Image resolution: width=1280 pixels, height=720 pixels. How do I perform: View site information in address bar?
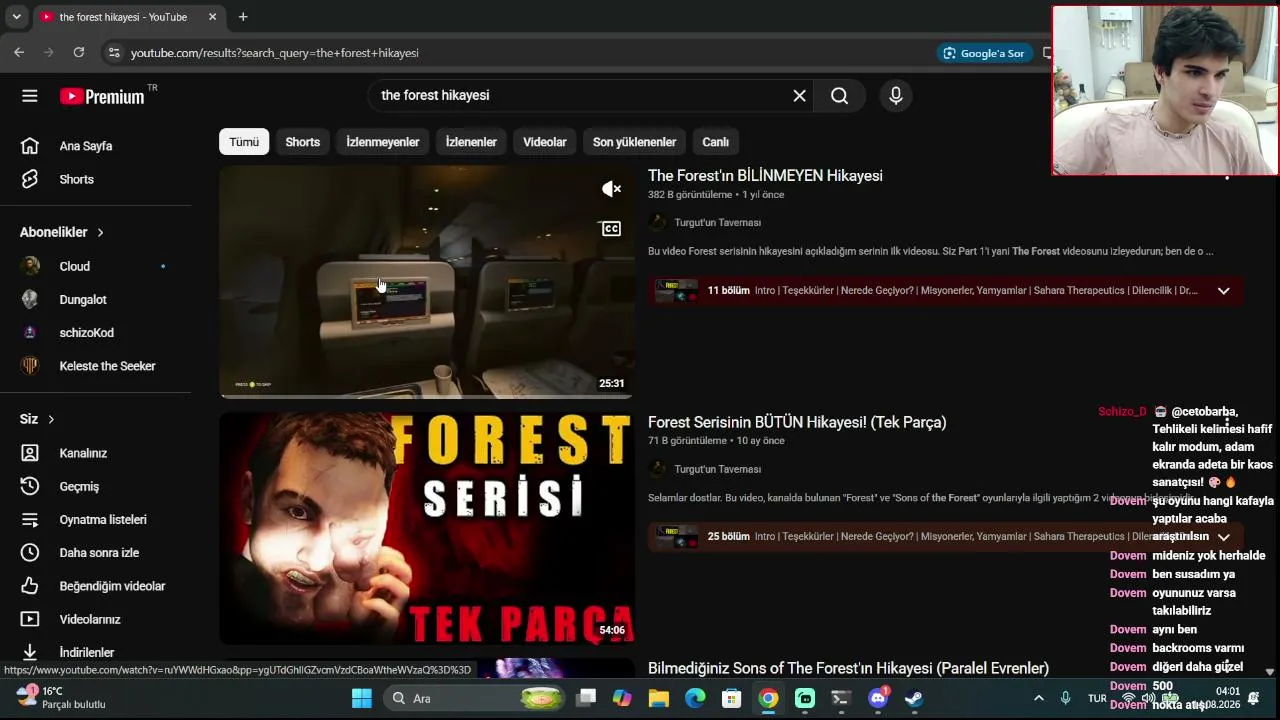click(x=114, y=53)
